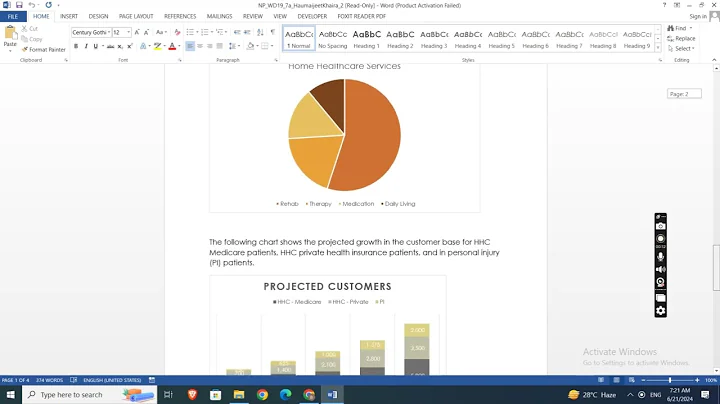Click zoom in plus button

(697, 380)
